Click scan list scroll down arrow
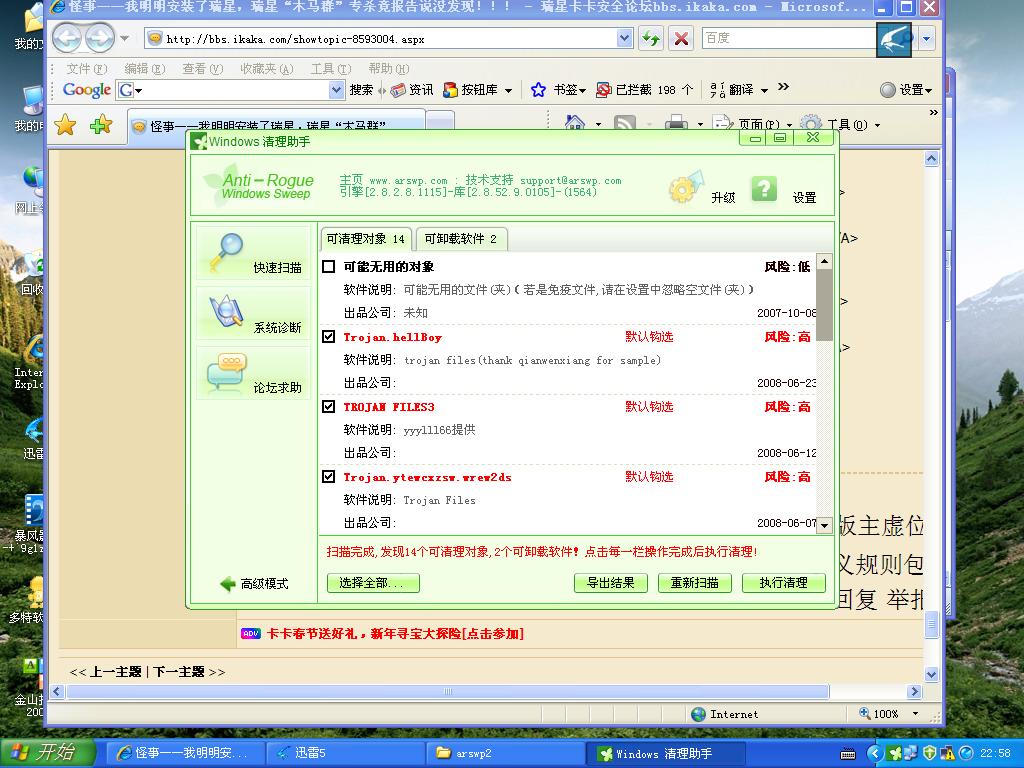This screenshot has height=768, width=1024. pyautogui.click(x=824, y=525)
